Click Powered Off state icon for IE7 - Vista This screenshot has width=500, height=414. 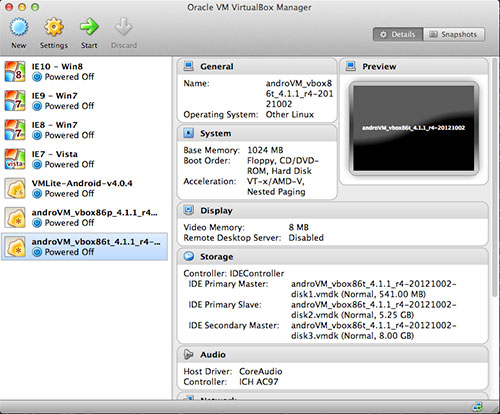37,165
